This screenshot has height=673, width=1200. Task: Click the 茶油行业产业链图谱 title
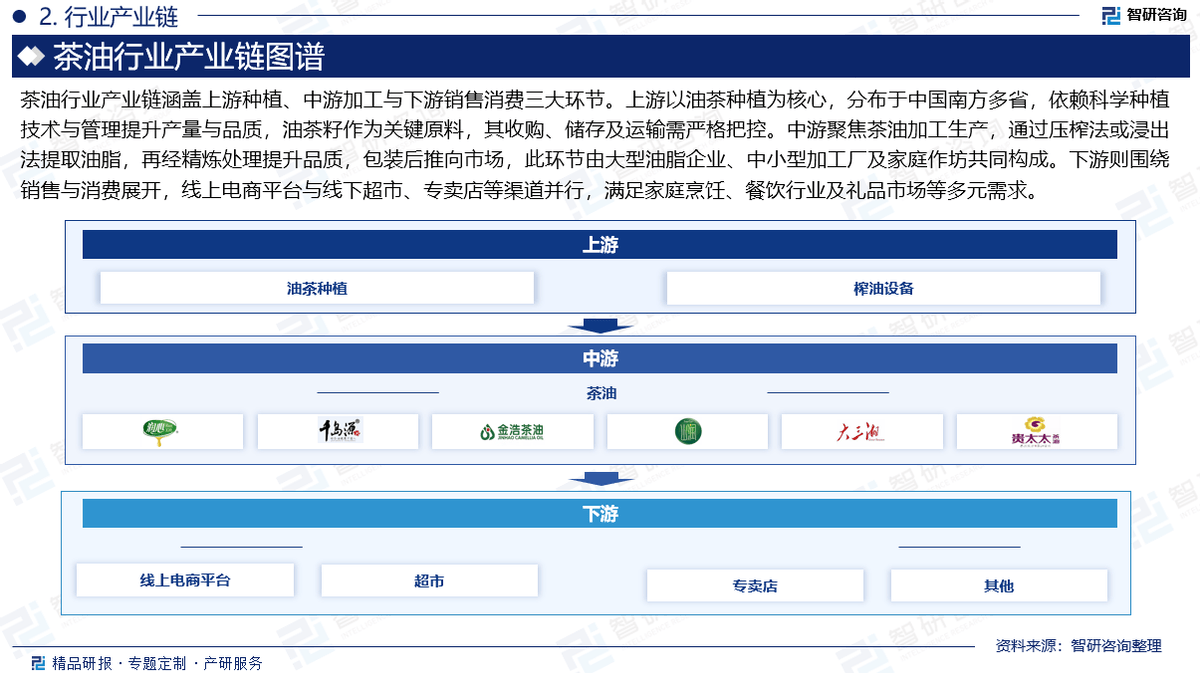coord(187,57)
